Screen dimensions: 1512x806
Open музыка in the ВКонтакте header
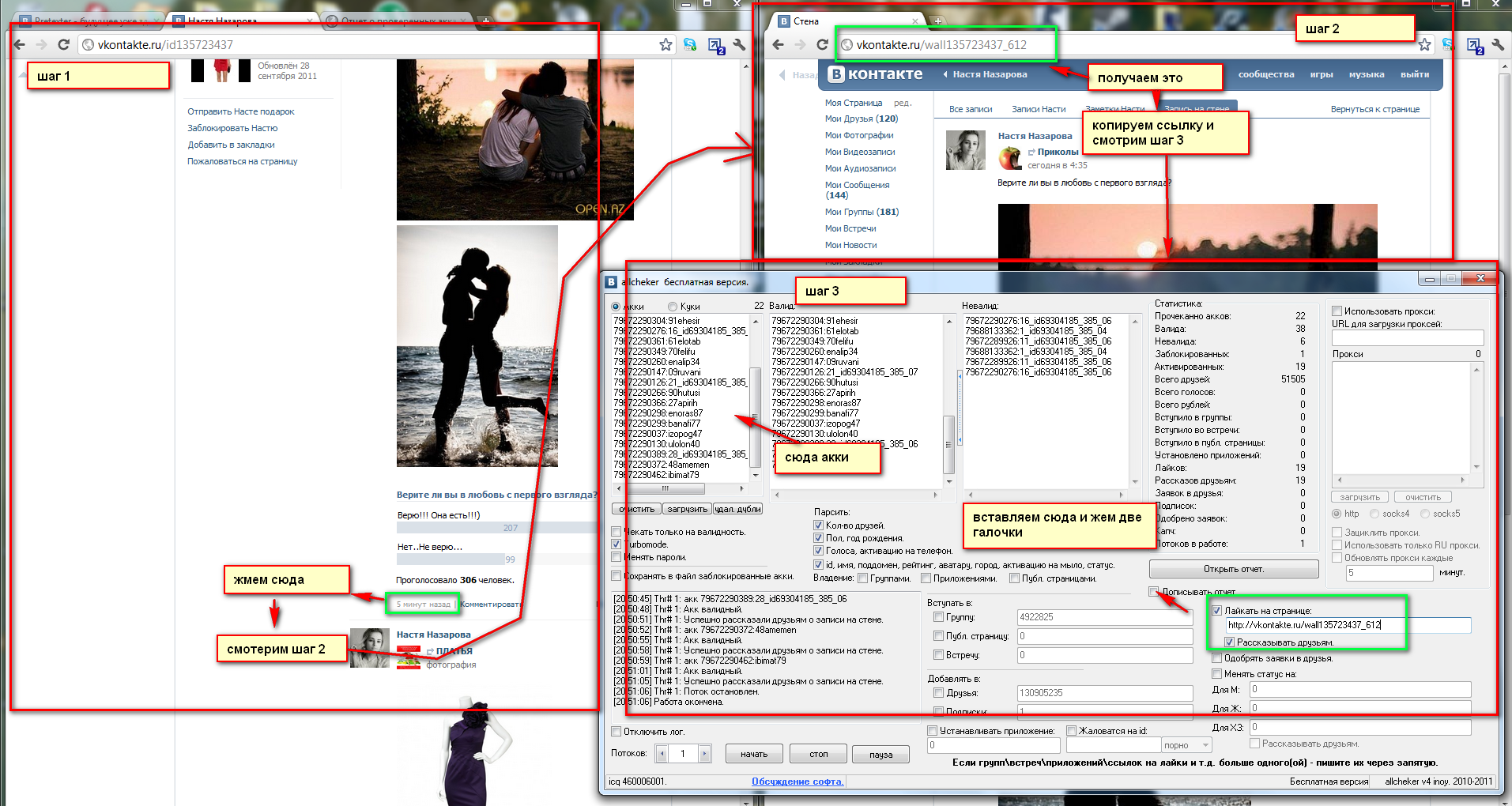click(1367, 74)
